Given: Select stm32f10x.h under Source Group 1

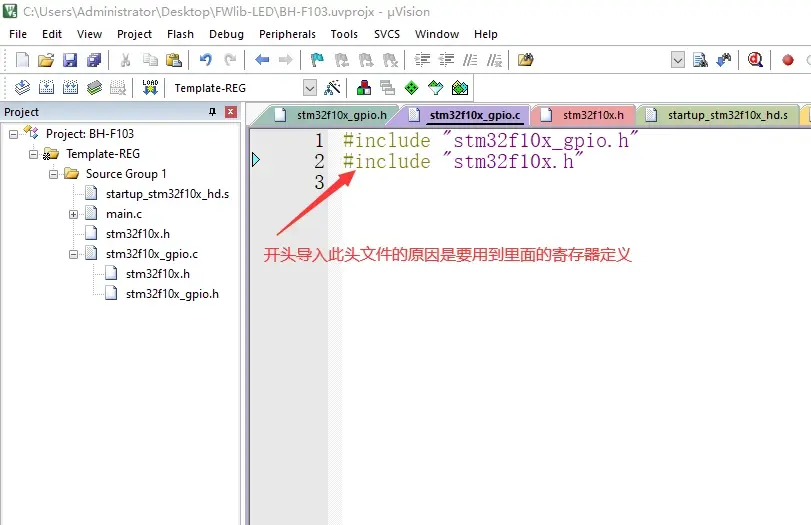Looking at the screenshot, I should point(138,234).
